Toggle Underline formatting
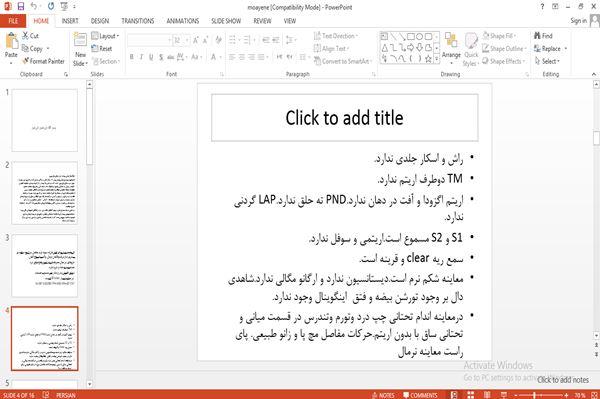 pyautogui.click(x=151, y=57)
